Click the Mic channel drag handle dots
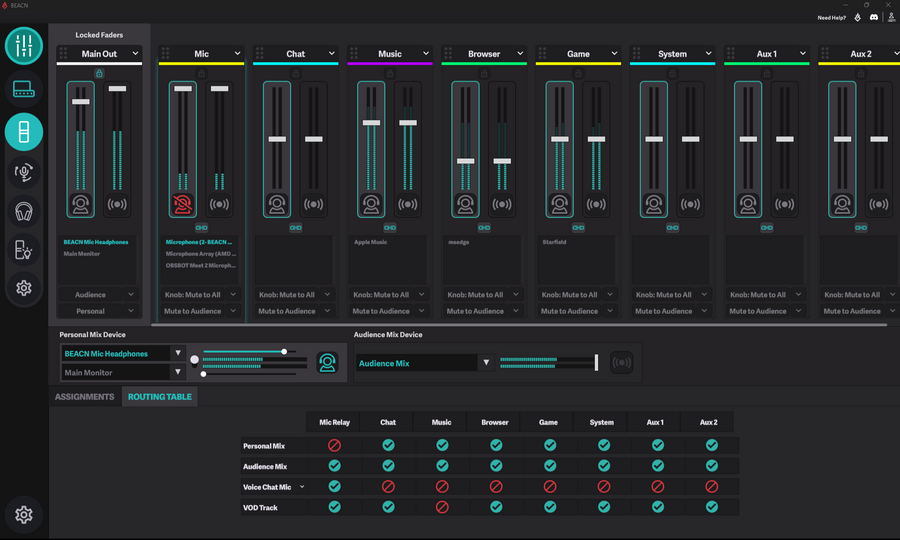Screen dimensions: 900x540 point(165,53)
